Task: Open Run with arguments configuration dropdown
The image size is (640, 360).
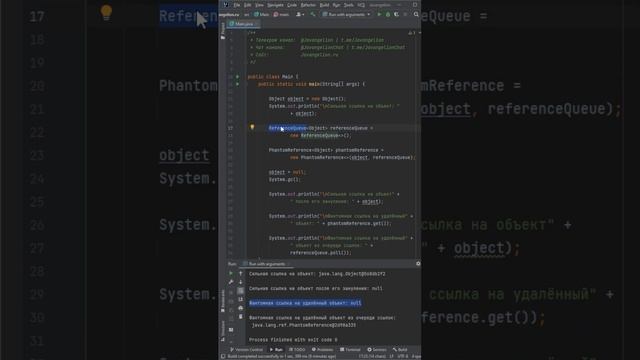Action: point(347,14)
